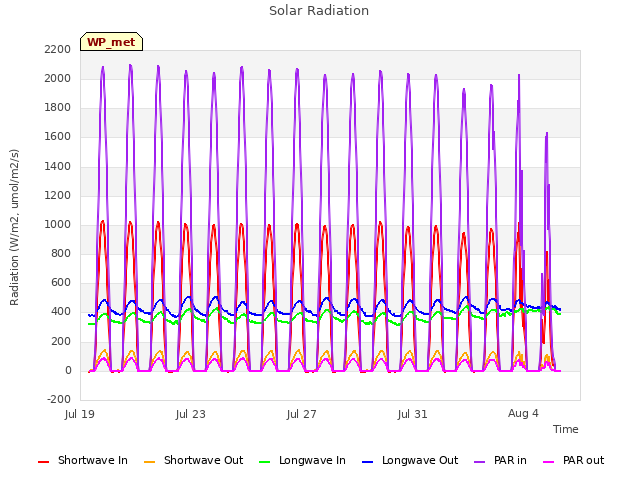Click the Jul 31 x-axis tick label
This screenshot has width=640, height=480.
[413, 414]
